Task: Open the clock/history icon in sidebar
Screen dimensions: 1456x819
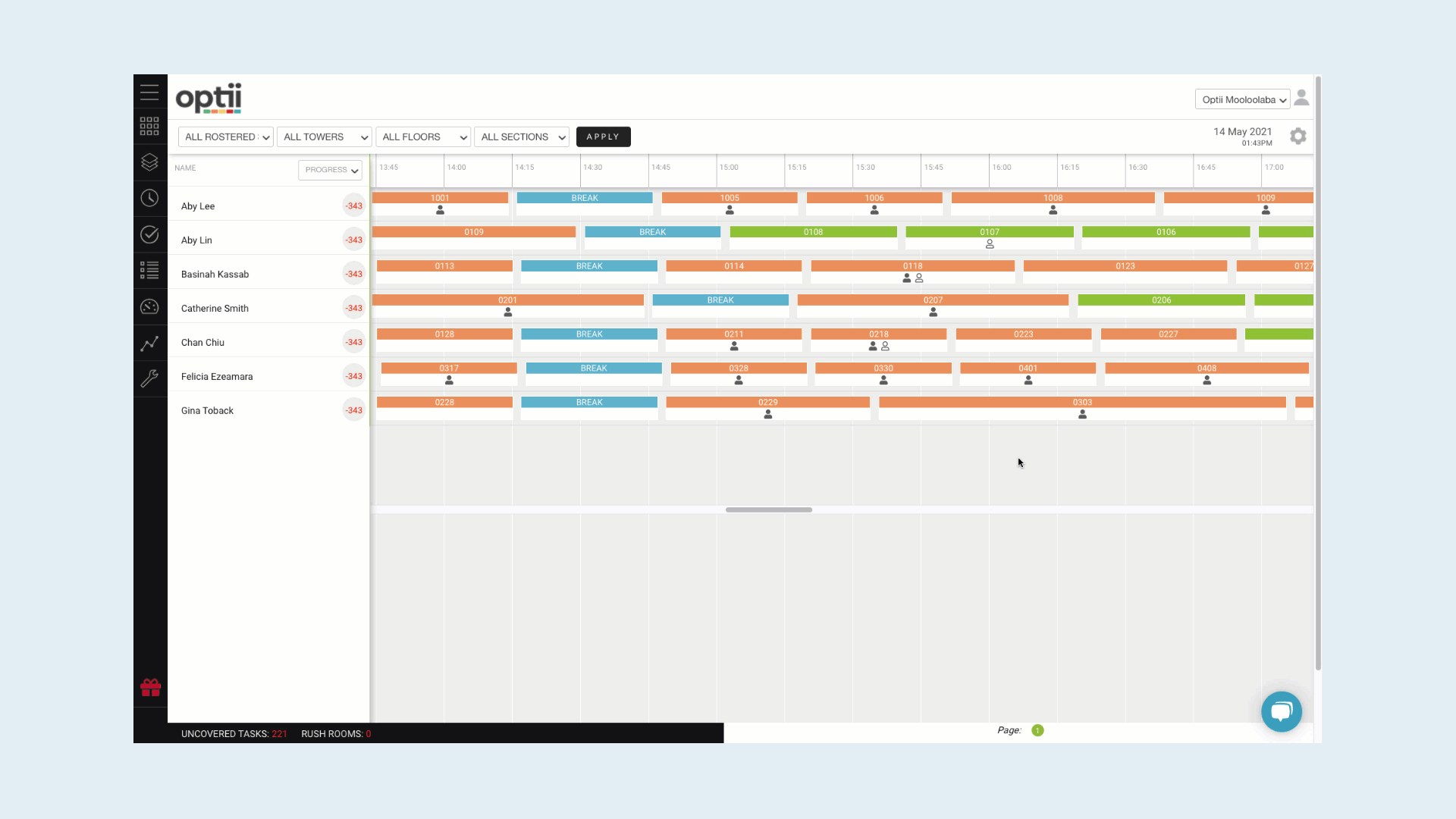Action: tap(150, 198)
